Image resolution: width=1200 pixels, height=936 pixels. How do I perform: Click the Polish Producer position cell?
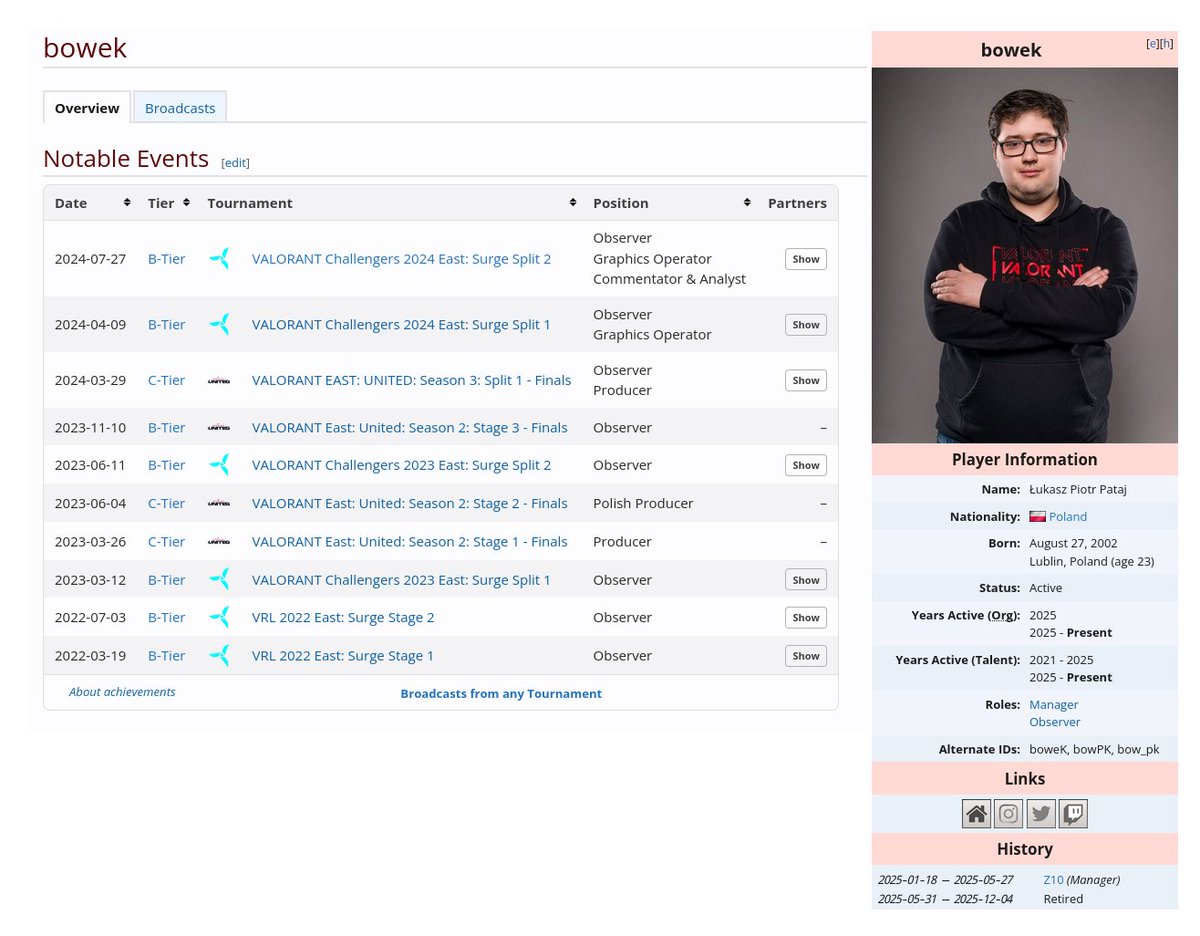pyautogui.click(x=643, y=503)
